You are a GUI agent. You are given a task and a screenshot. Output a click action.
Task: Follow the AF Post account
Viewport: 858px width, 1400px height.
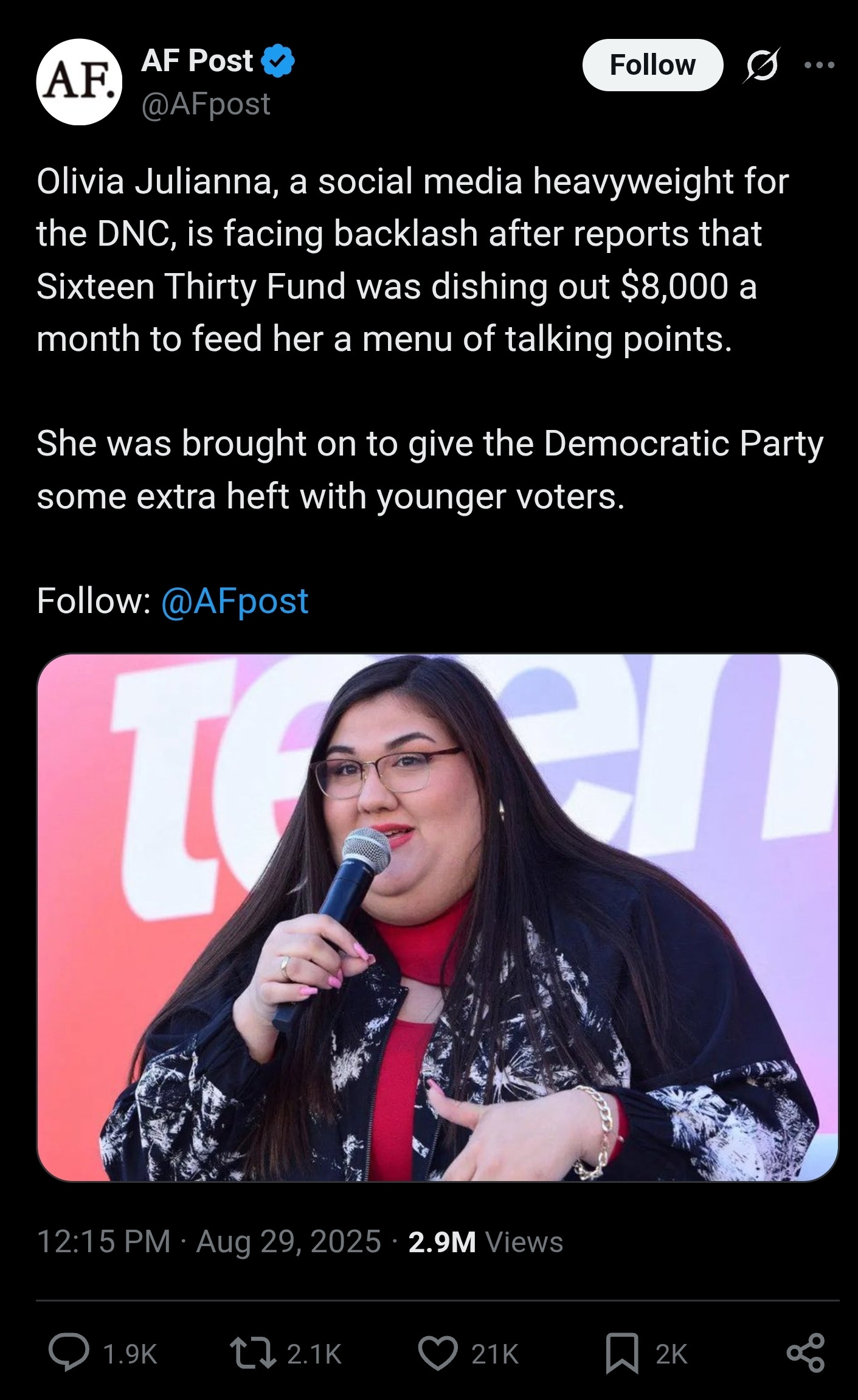pos(652,65)
